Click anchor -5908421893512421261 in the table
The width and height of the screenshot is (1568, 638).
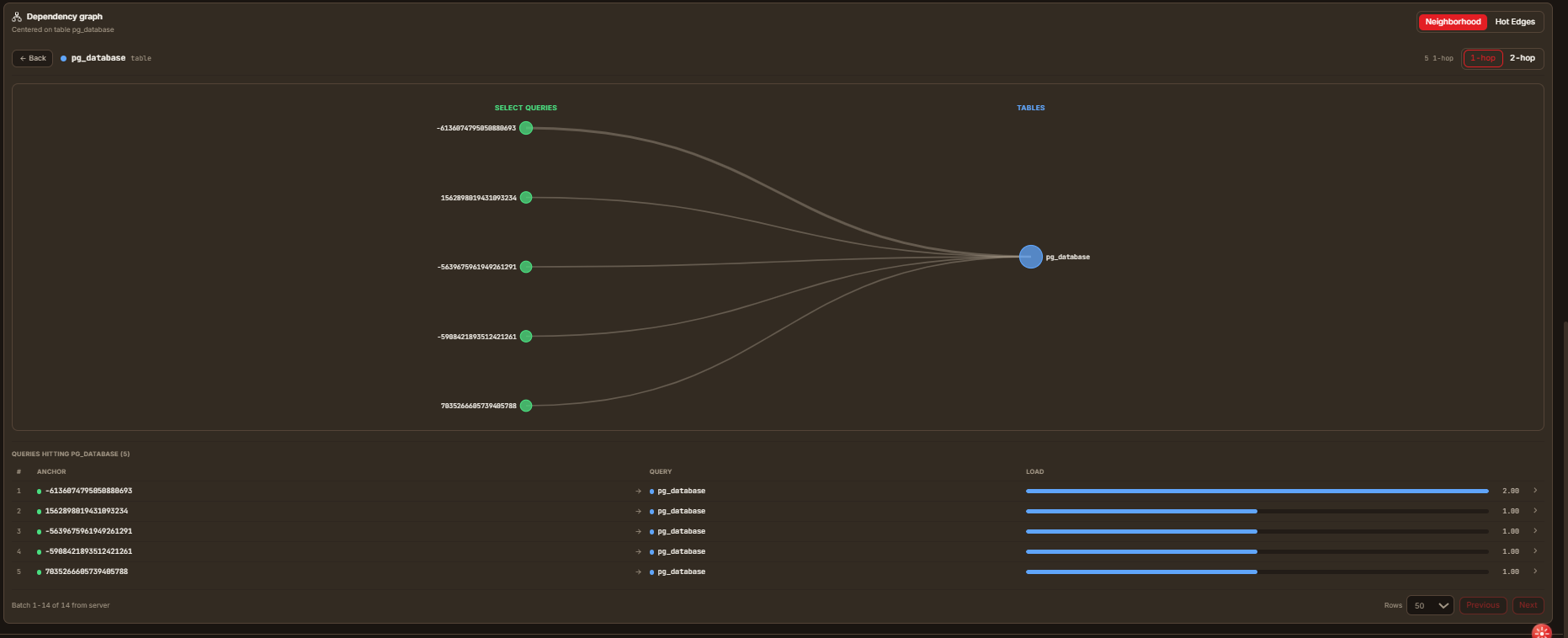pyautogui.click(x=88, y=551)
